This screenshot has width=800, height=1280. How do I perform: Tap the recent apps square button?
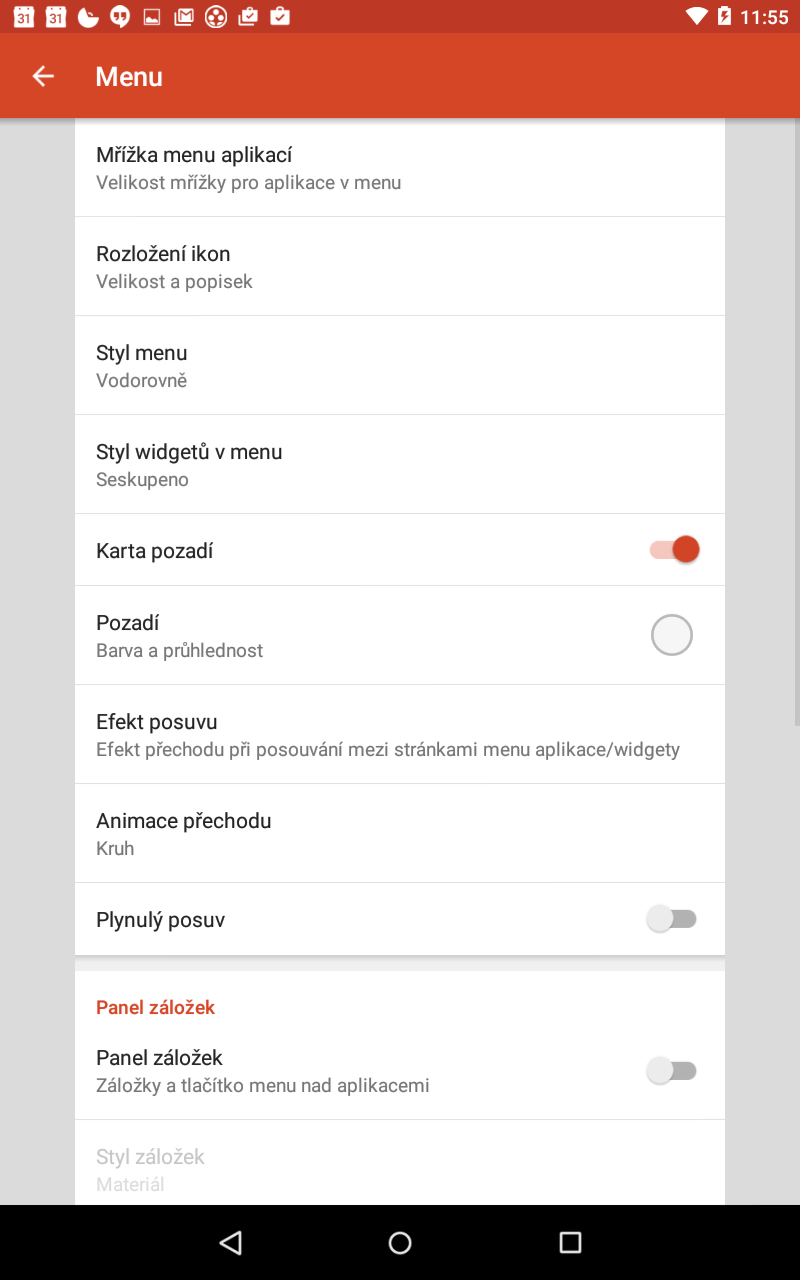point(570,1242)
